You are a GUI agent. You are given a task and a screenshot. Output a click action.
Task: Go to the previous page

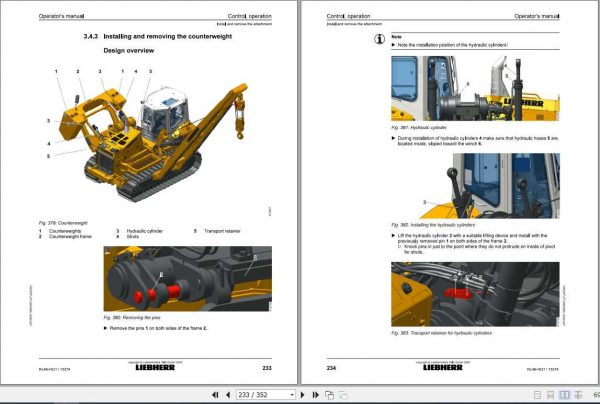coord(228,395)
